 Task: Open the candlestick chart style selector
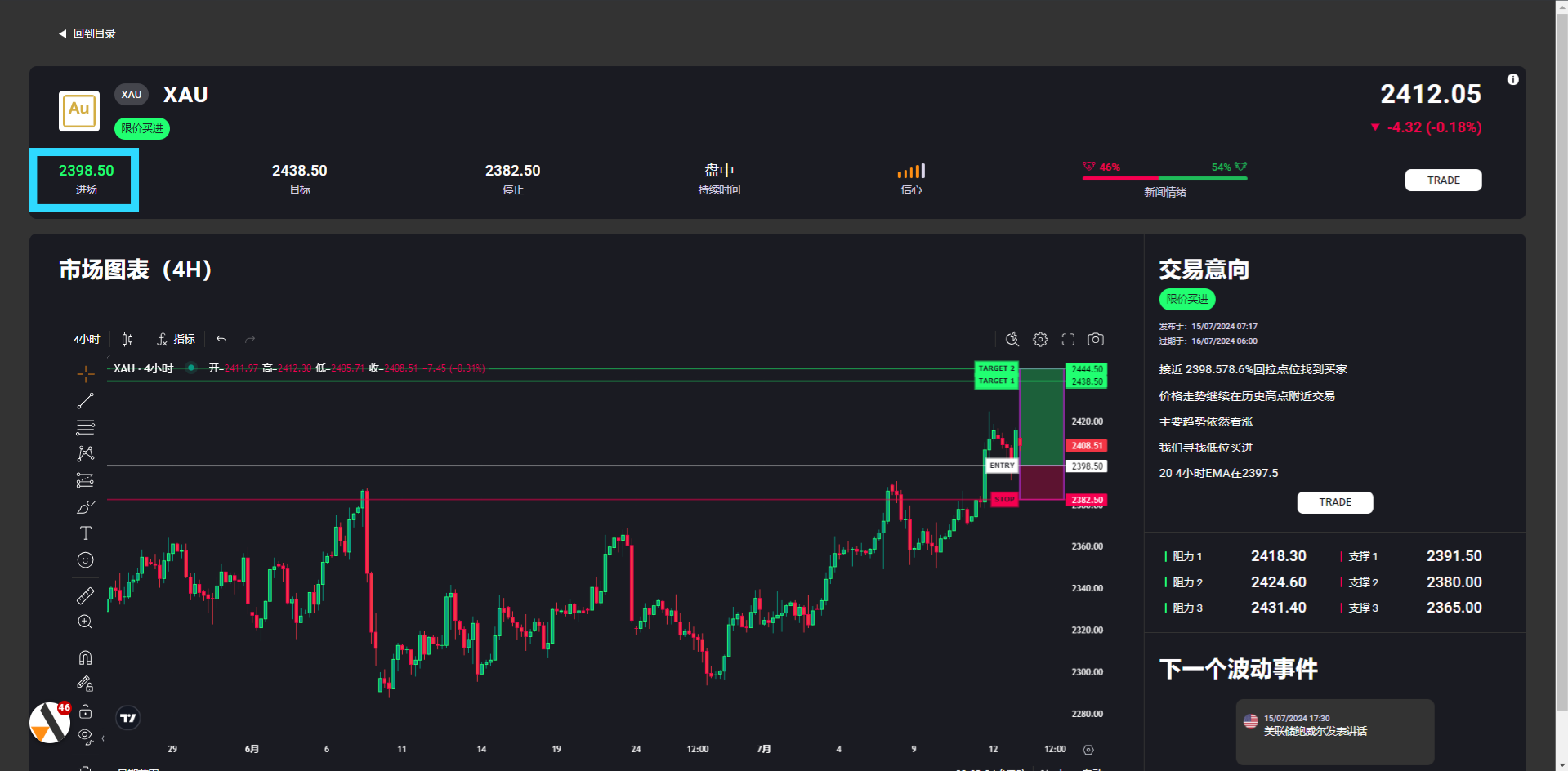127,339
